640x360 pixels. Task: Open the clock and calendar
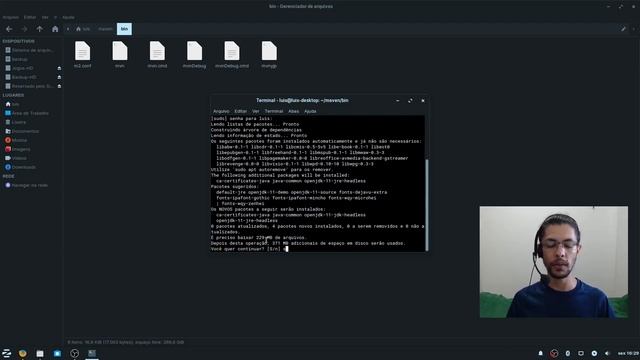tap(628, 353)
